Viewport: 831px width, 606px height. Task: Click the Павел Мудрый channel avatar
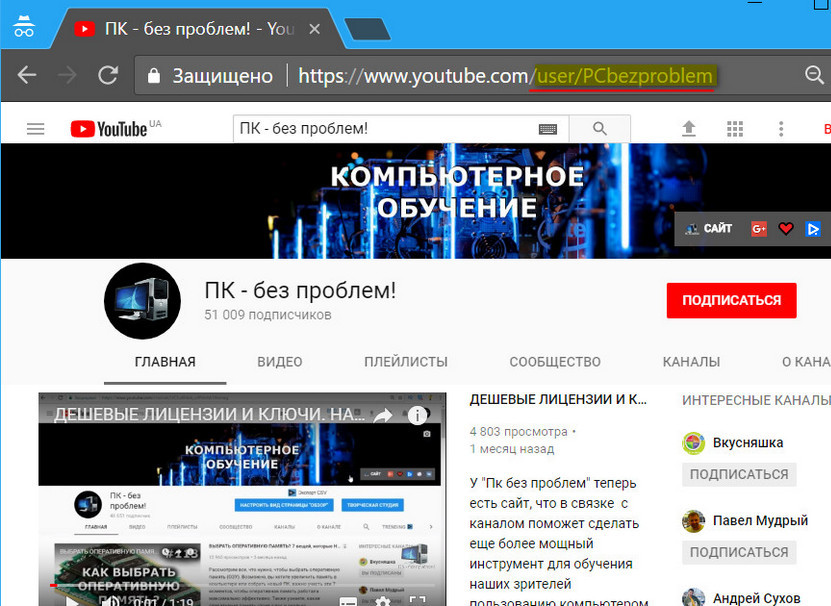(x=693, y=521)
